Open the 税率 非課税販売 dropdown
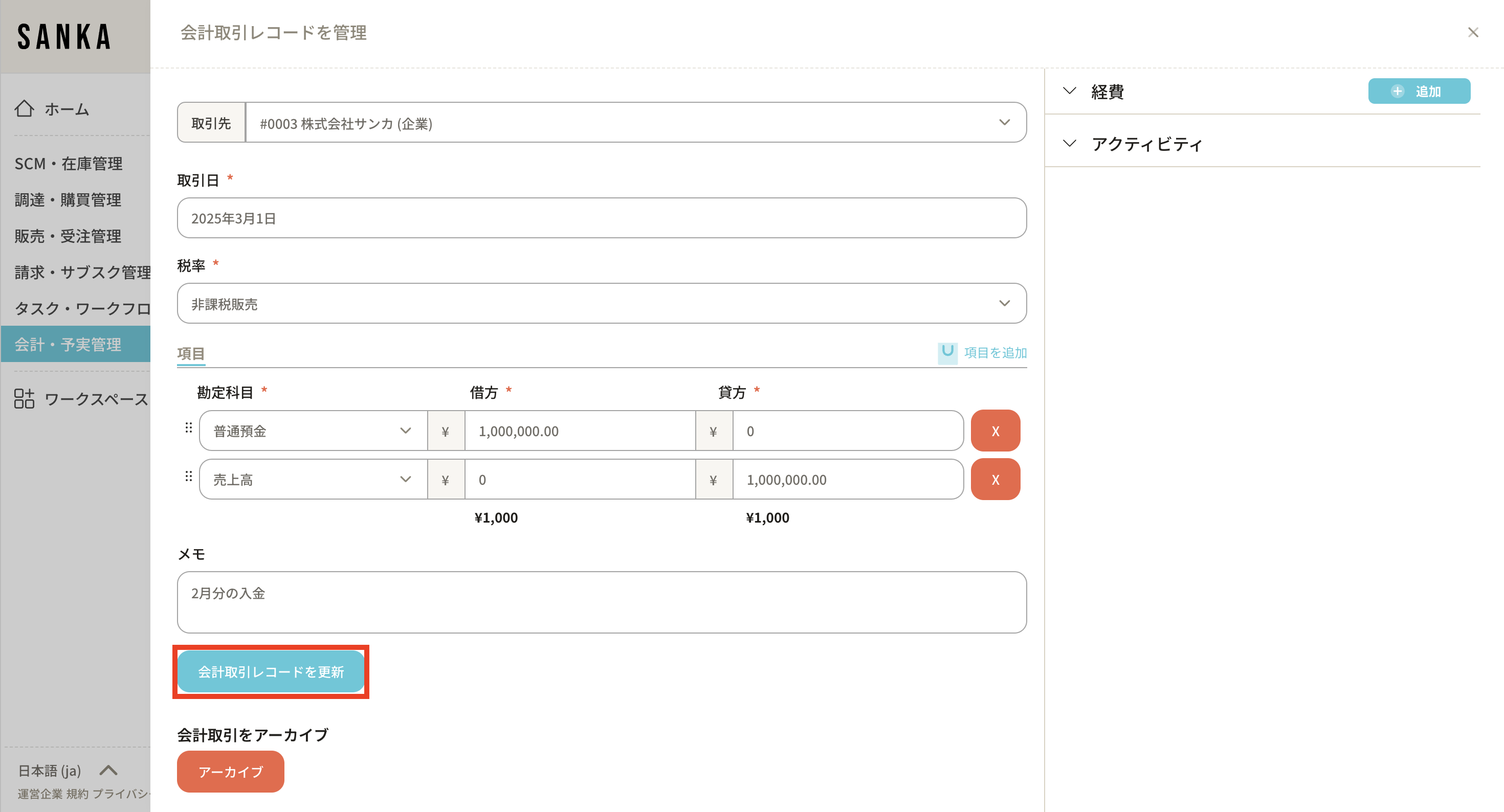This screenshot has height=812, width=1504. [x=602, y=304]
